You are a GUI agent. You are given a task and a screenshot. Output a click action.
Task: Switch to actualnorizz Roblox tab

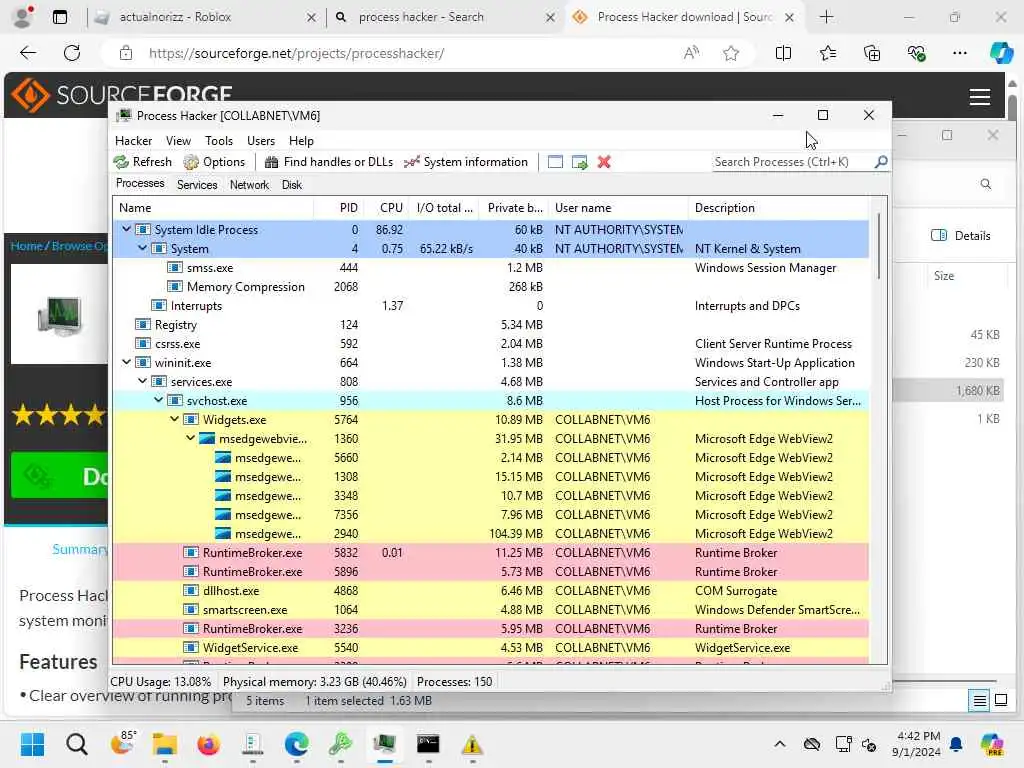204,18
